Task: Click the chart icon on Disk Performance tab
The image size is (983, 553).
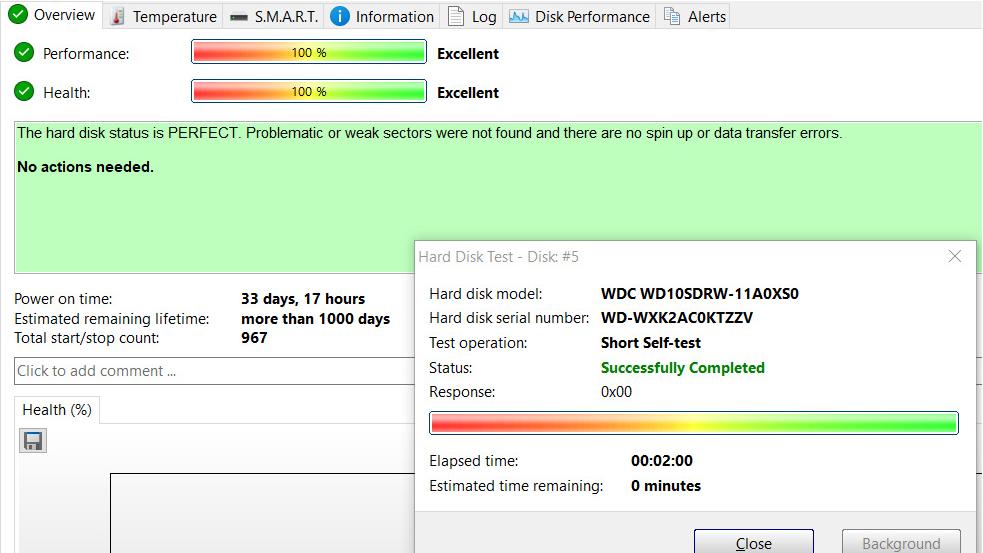Action: click(518, 16)
